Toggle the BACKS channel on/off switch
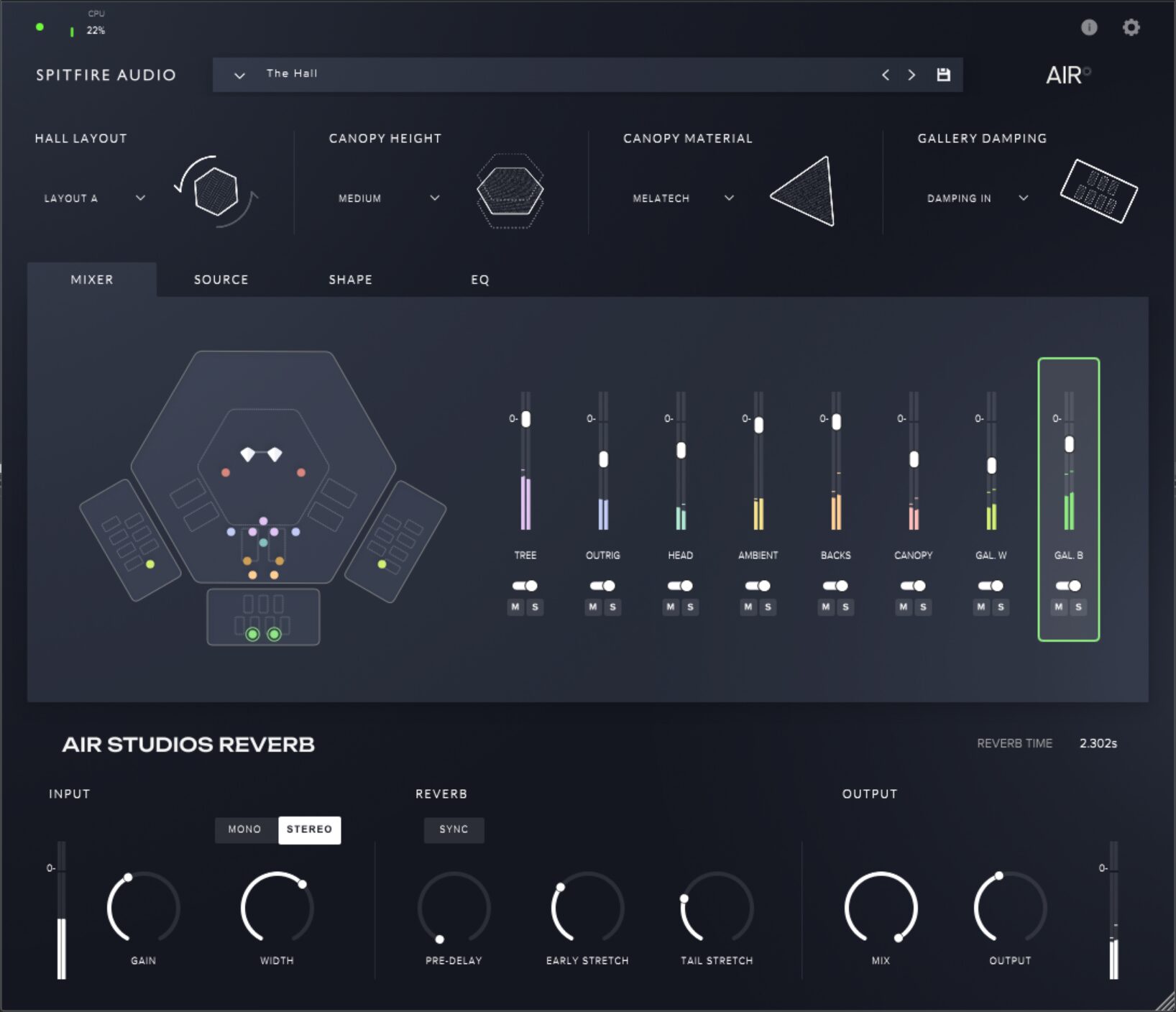 835,586
